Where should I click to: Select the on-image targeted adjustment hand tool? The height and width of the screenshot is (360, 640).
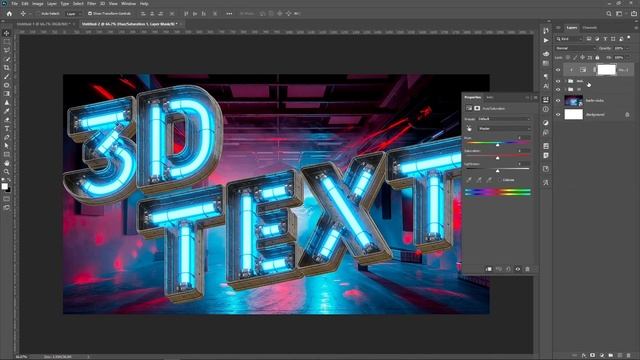point(469,129)
